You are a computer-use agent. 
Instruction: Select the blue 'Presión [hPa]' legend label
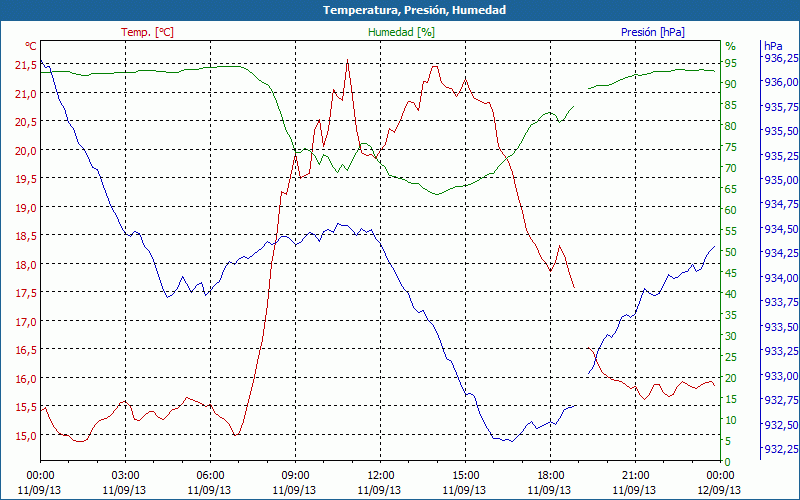(653, 32)
